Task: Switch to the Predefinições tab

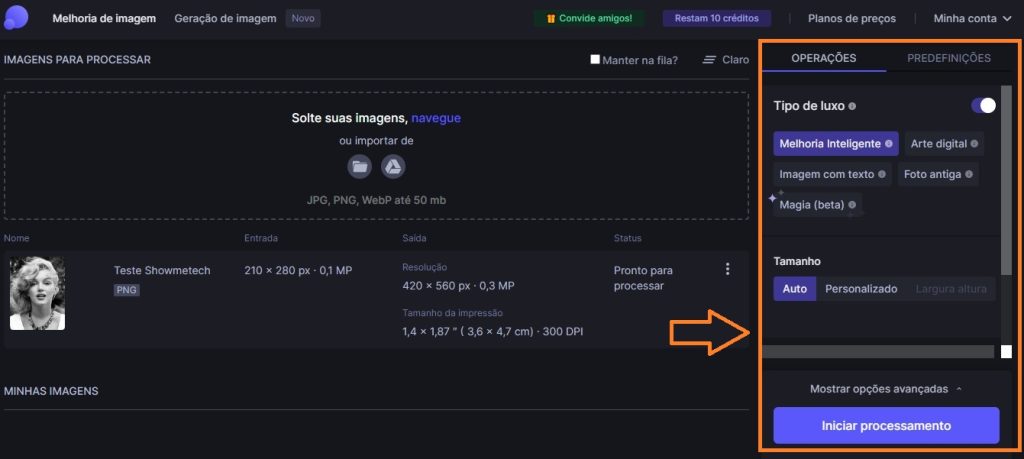Action: click(948, 58)
